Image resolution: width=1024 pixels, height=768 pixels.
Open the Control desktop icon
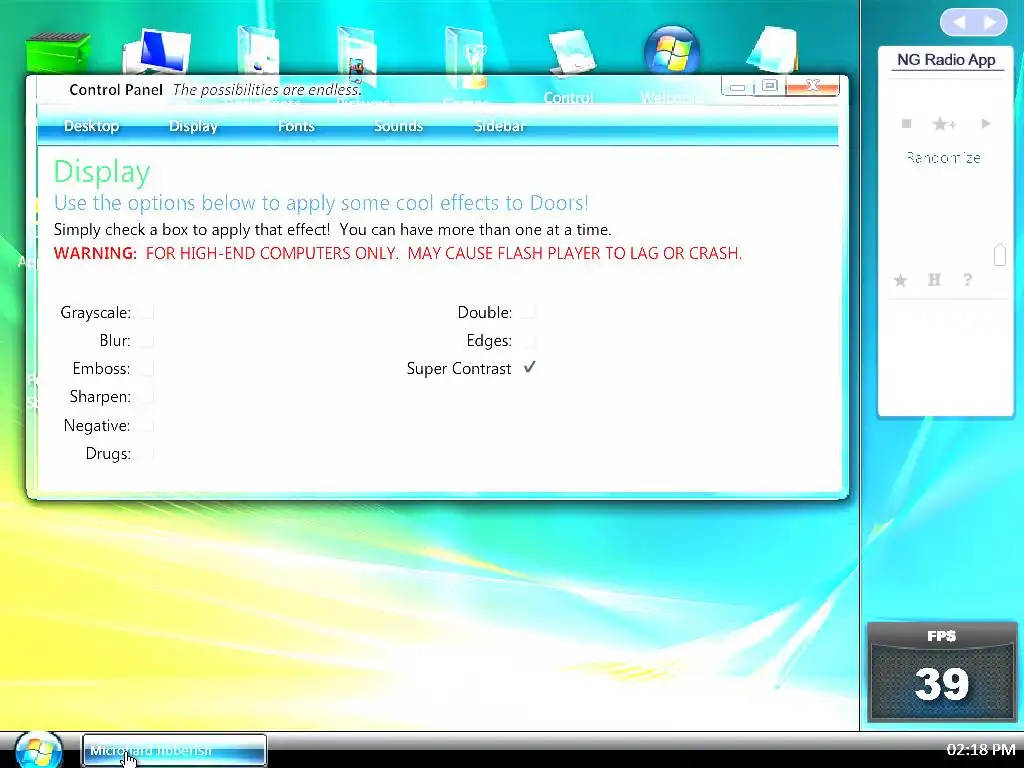tap(571, 52)
